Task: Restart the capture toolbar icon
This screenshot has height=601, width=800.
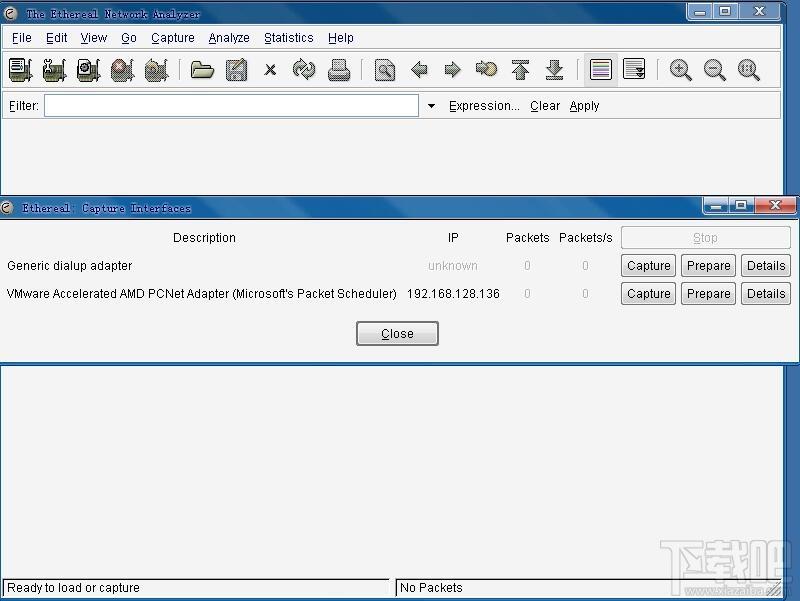Action: click(157, 69)
